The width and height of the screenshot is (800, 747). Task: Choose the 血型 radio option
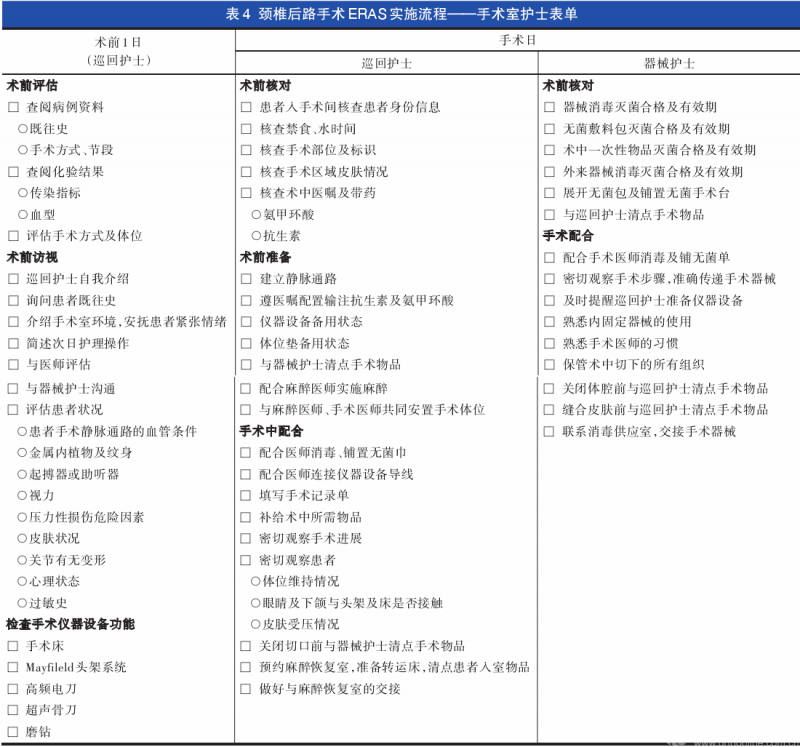click(x=23, y=215)
